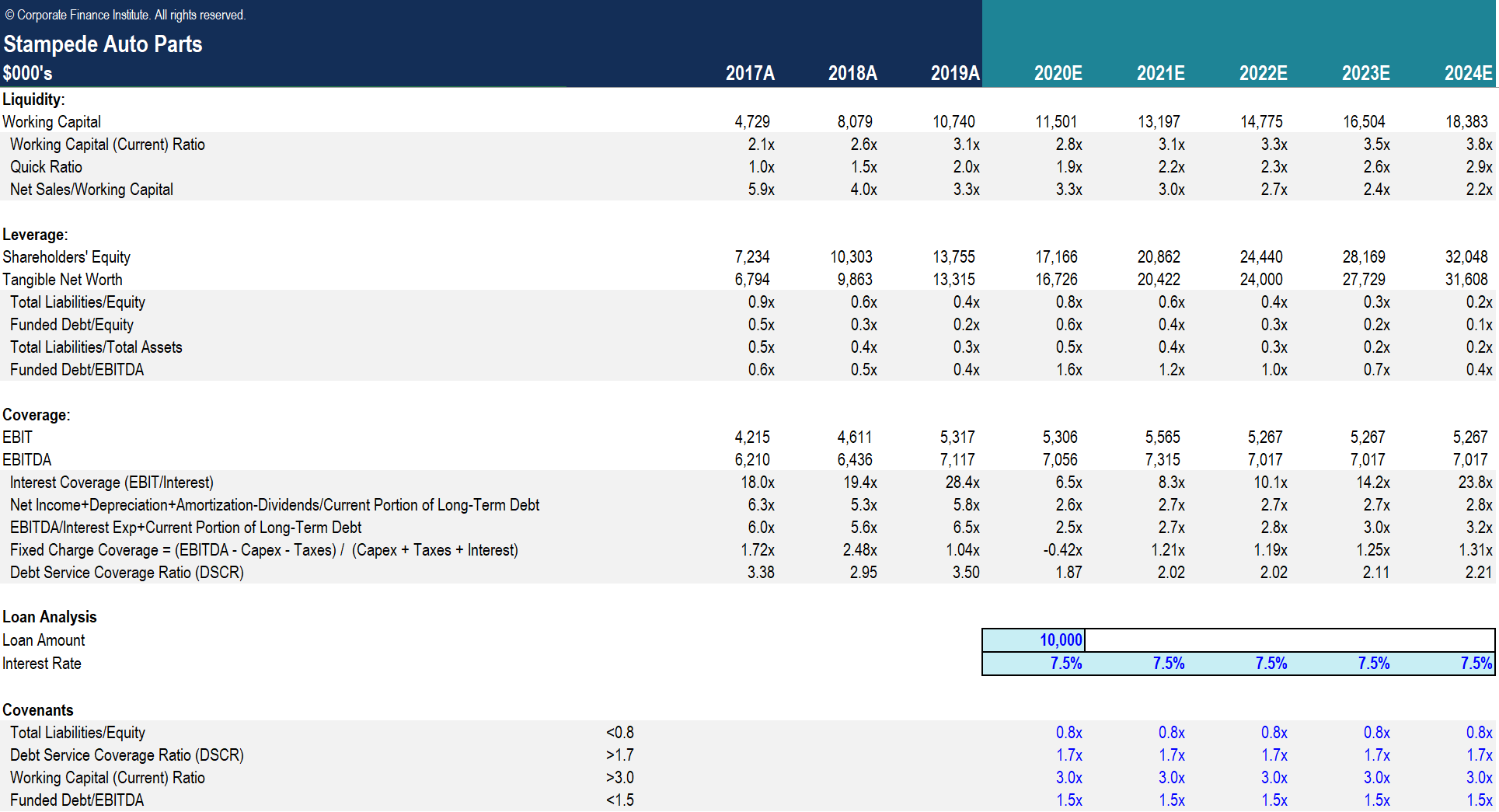The image size is (1499, 812).
Task: Select the Loan Analysis section heading
Action: (50, 617)
